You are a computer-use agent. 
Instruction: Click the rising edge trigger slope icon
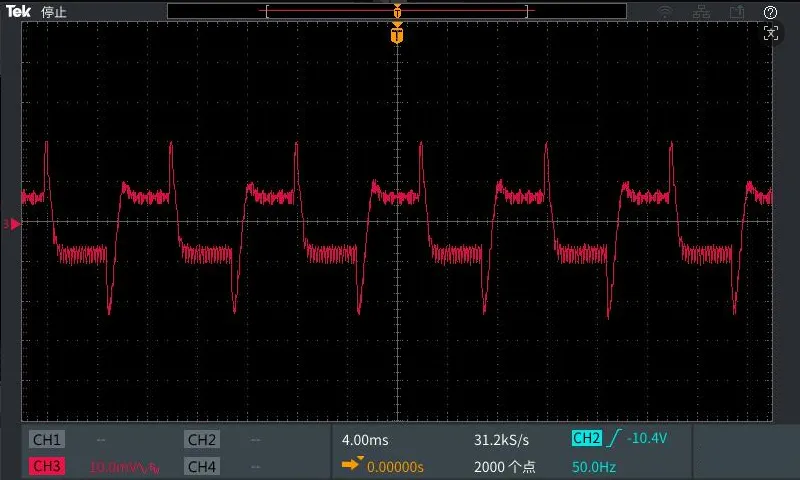tap(615, 438)
